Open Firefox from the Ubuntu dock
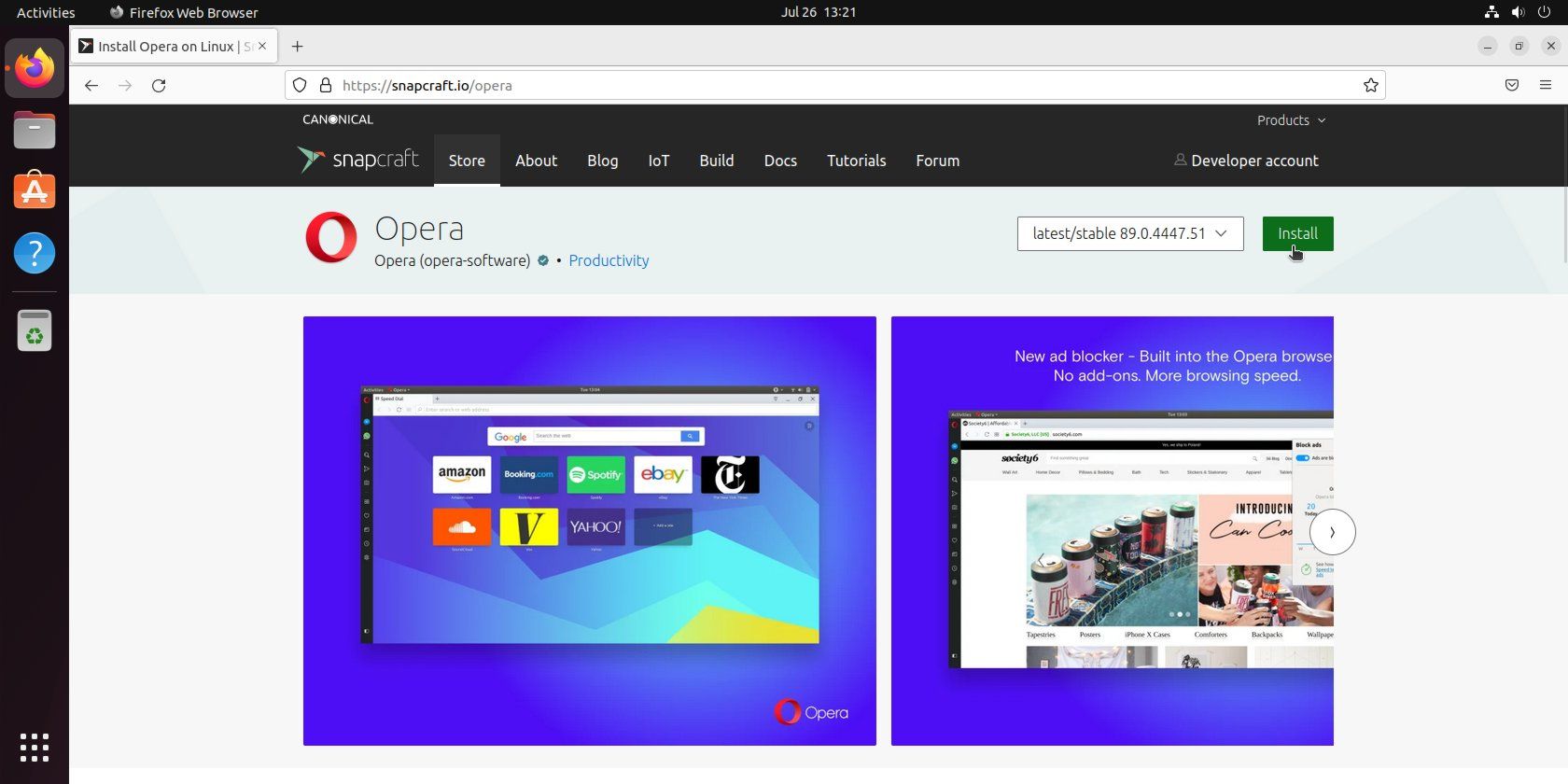This screenshot has height=784, width=1568. click(35, 68)
